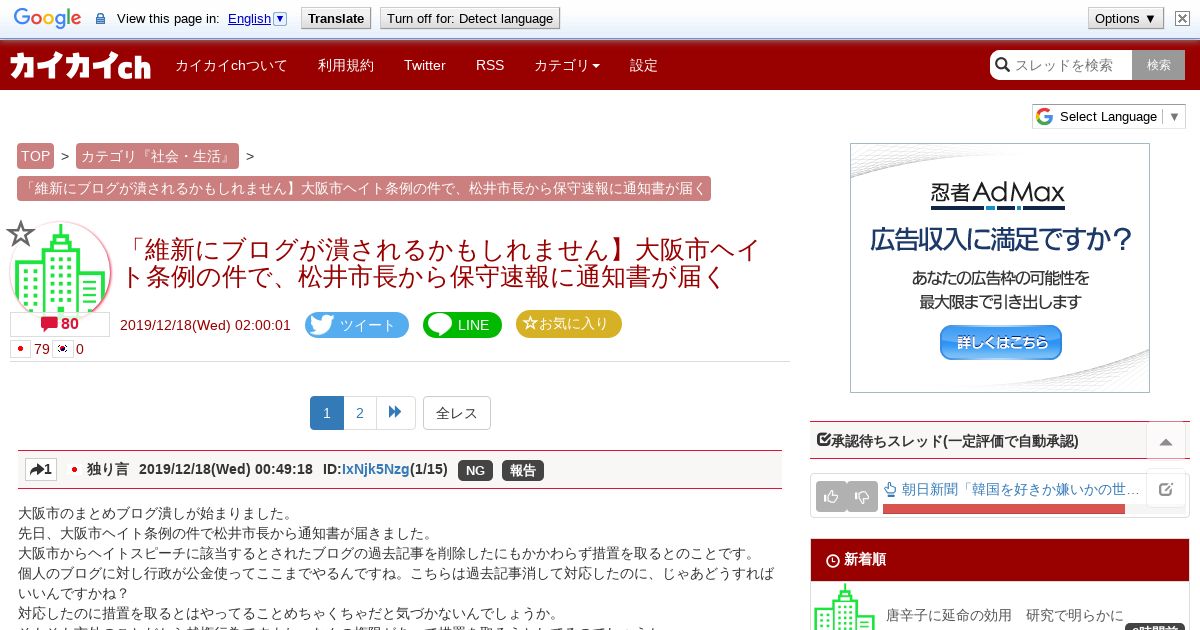Click the 新着順 thread building thumbnail
This screenshot has width=1200, height=630.
(x=844, y=608)
